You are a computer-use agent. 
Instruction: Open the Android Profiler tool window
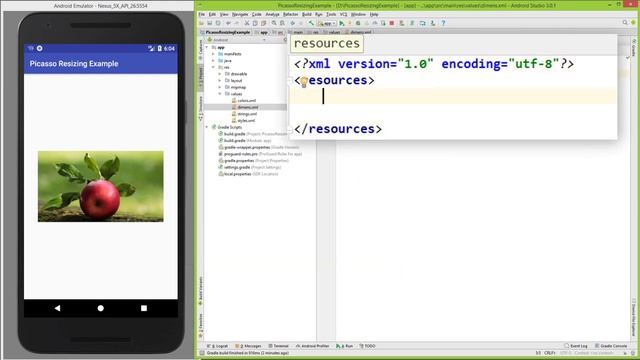point(313,346)
